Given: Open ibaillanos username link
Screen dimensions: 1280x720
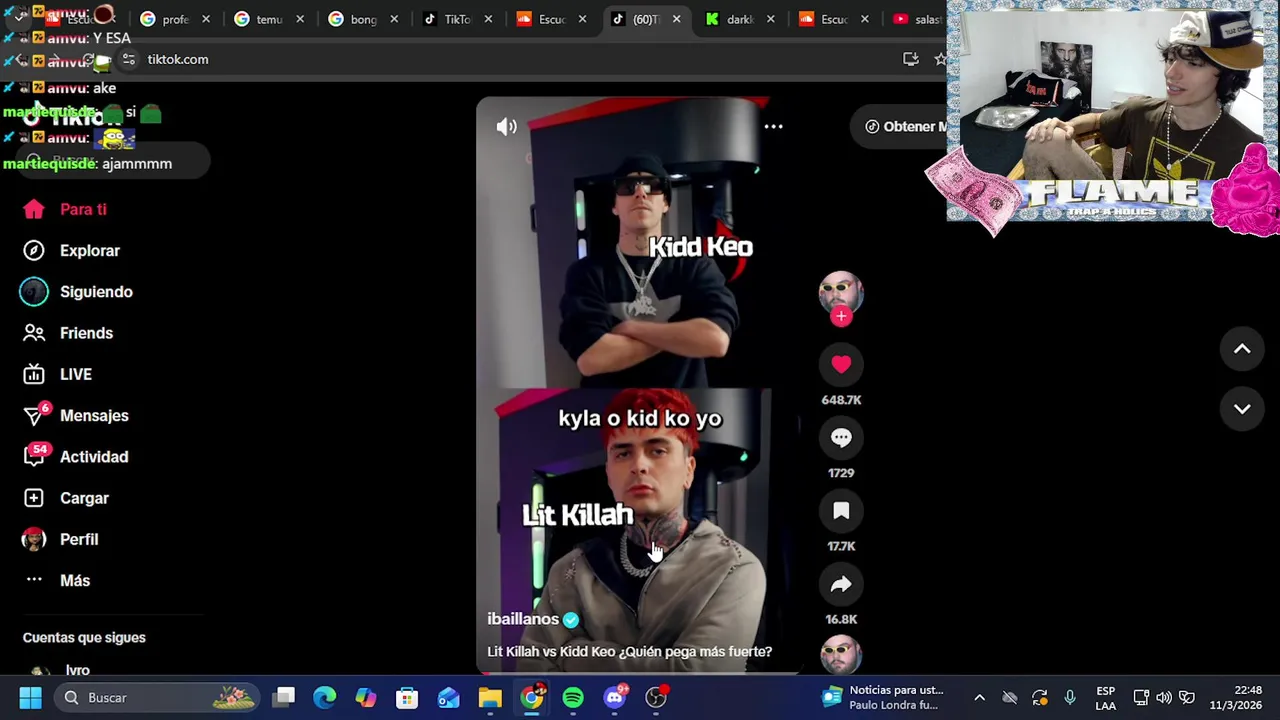Looking at the screenshot, I should 523,619.
